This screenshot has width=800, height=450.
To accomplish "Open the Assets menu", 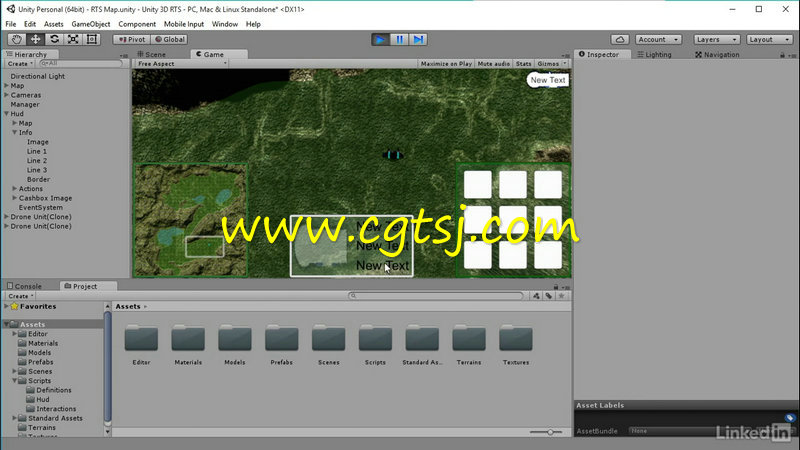I will (54, 24).
